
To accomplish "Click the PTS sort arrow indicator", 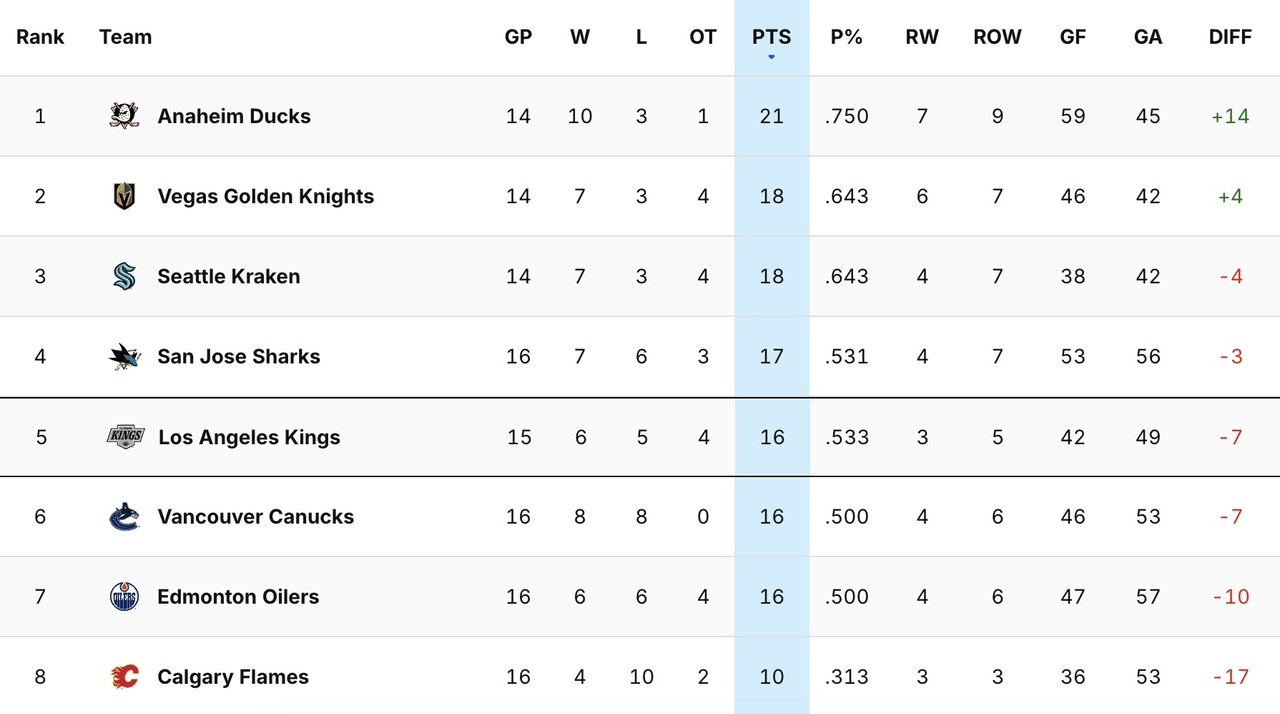I will click(x=771, y=57).
